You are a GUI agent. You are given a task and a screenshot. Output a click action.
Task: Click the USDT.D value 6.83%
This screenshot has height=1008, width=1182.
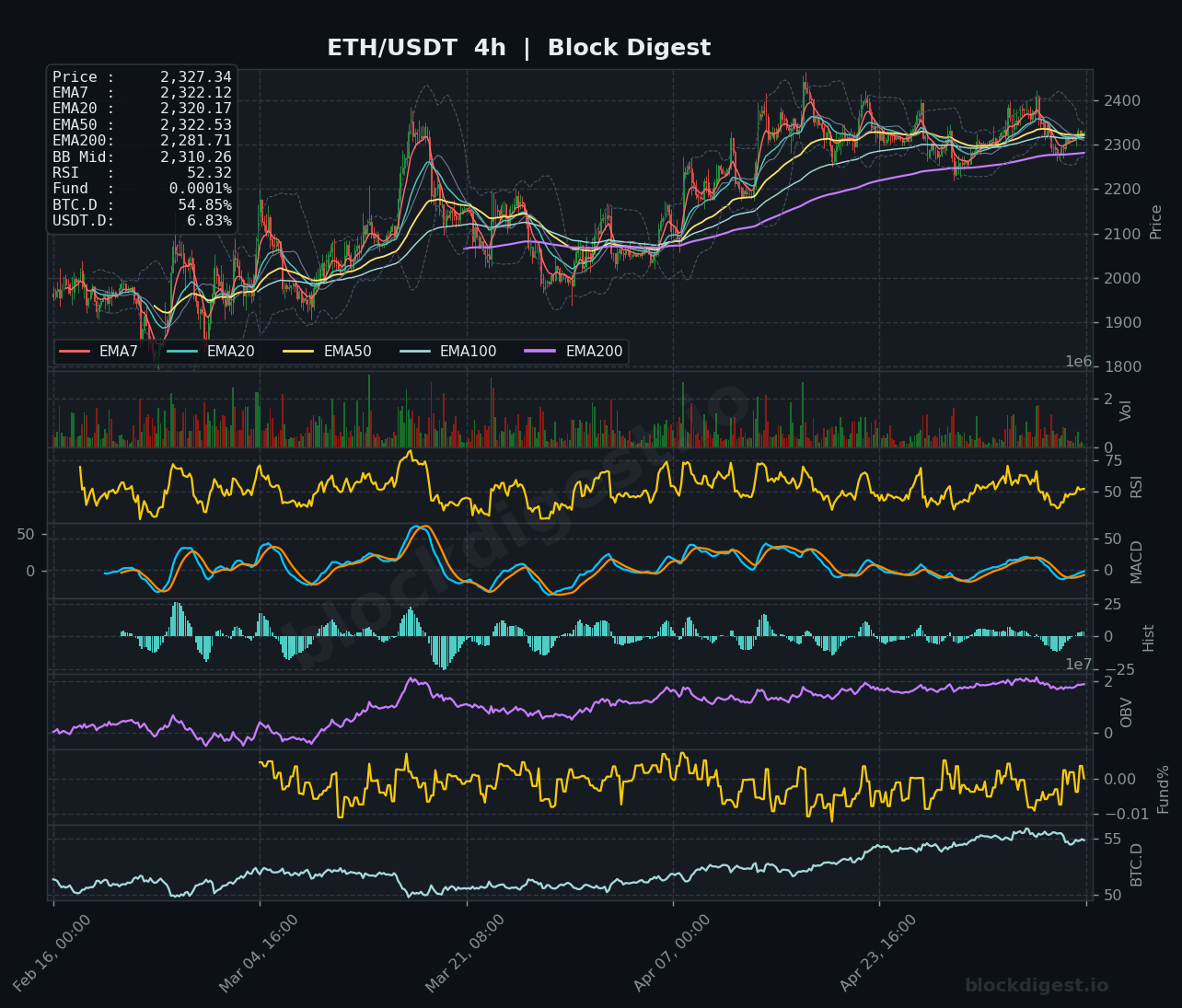210,221
